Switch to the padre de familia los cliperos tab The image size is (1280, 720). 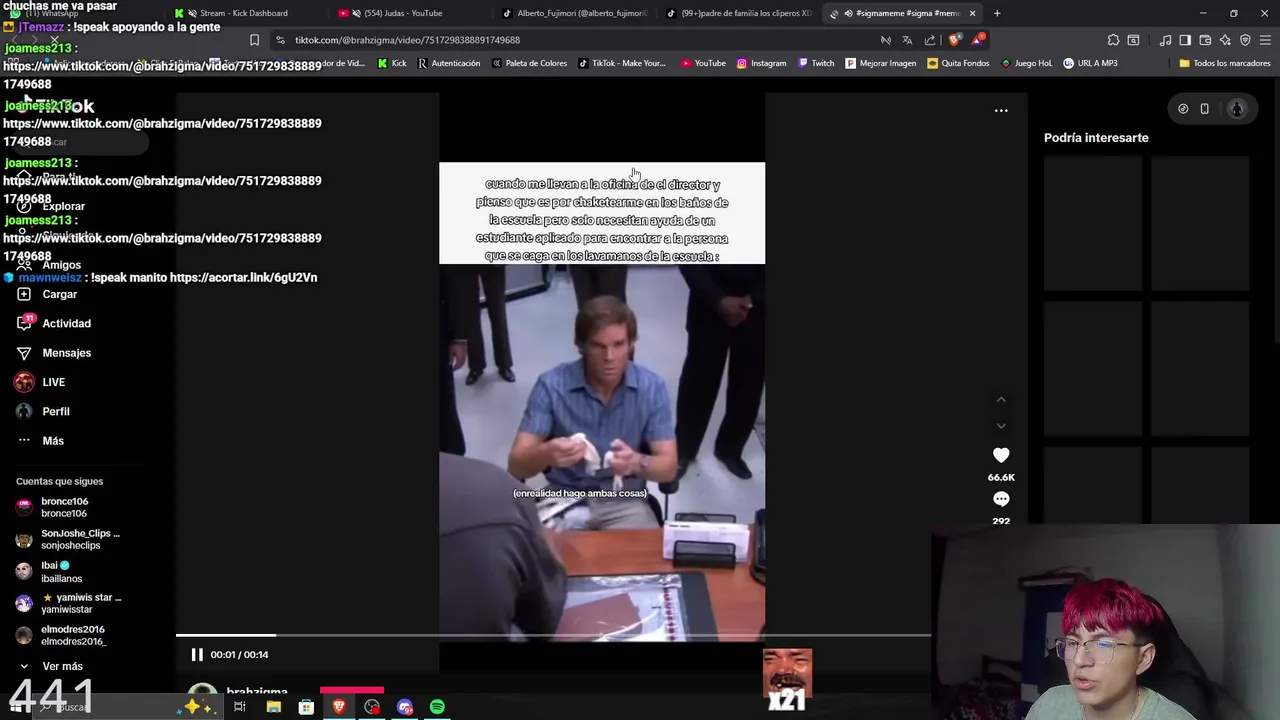click(x=740, y=13)
